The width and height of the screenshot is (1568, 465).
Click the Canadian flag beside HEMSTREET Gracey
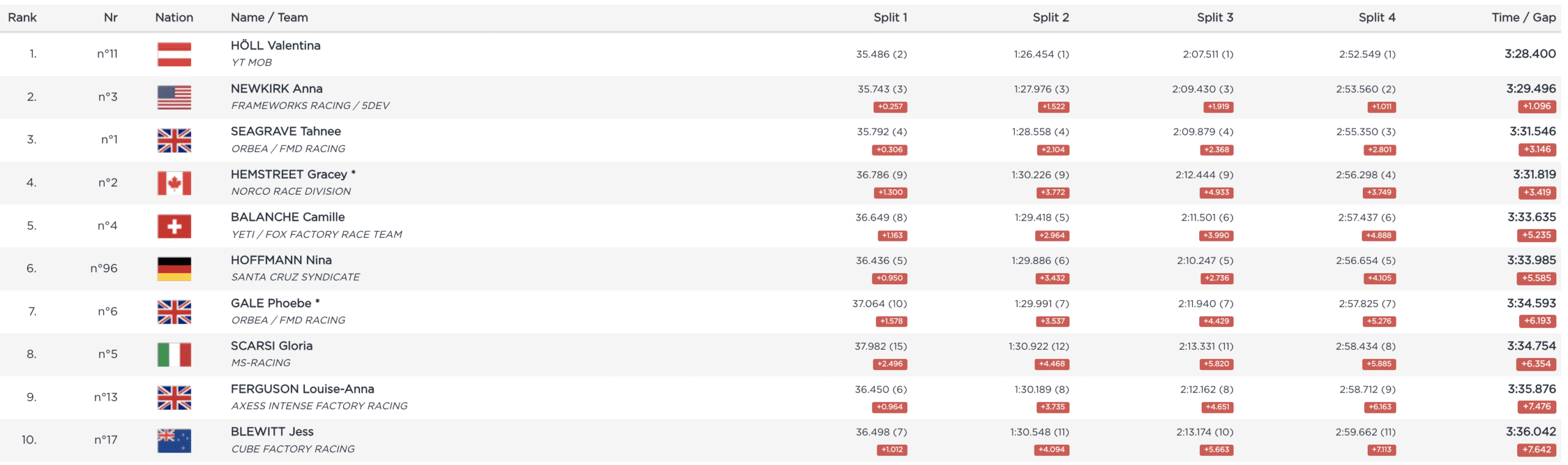point(174,183)
